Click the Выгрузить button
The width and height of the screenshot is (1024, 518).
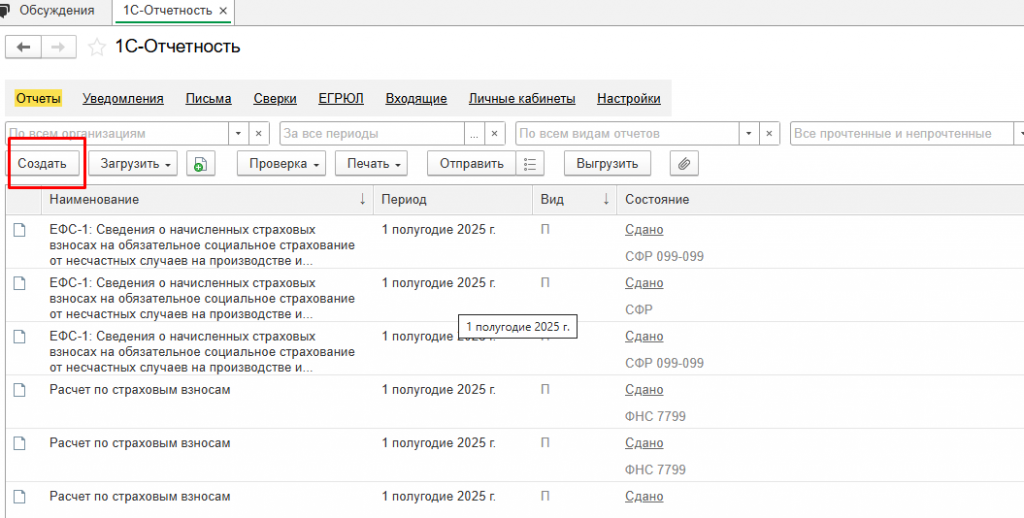click(607, 163)
